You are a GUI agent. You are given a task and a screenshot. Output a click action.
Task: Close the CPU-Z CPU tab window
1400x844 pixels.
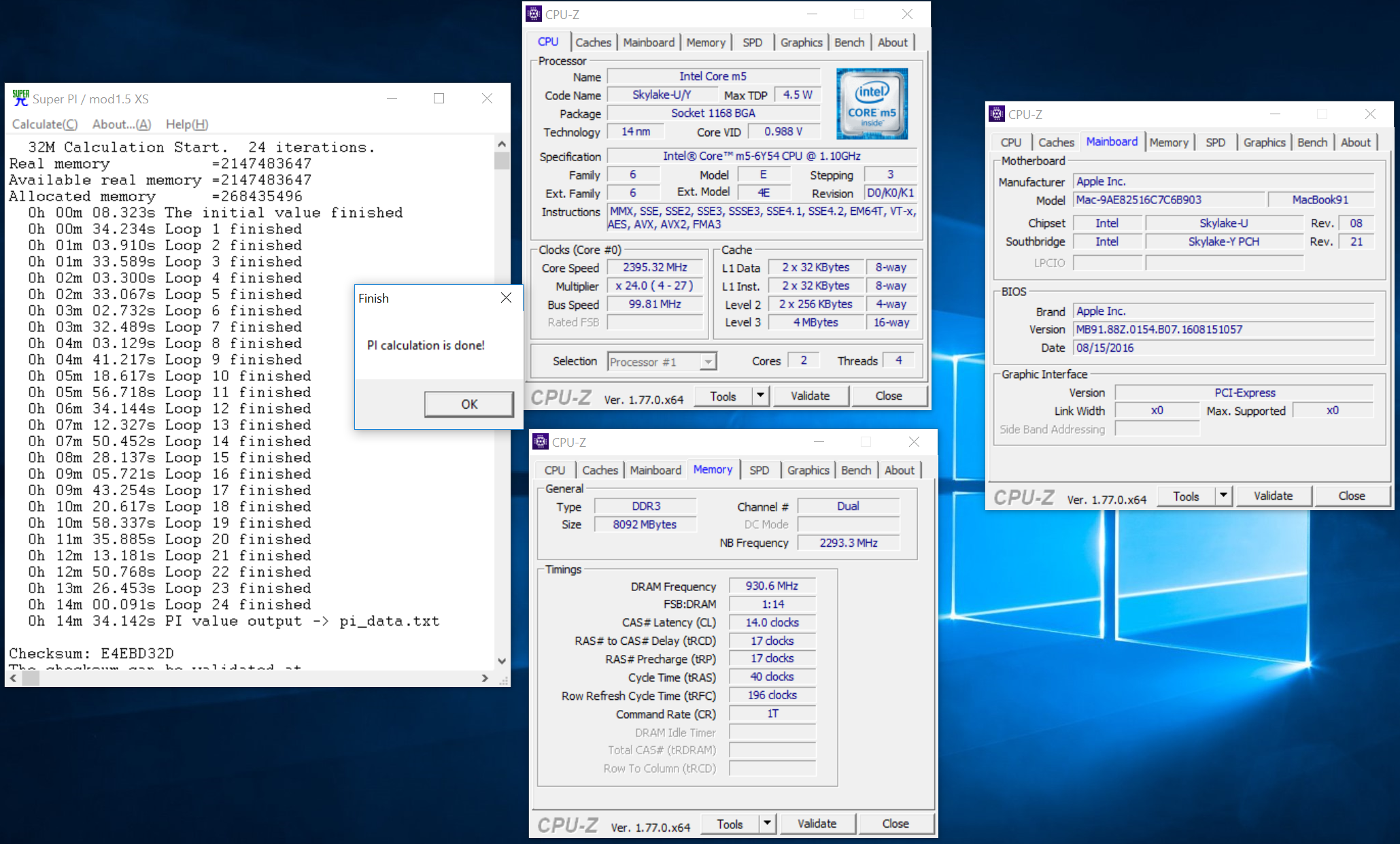click(x=907, y=14)
